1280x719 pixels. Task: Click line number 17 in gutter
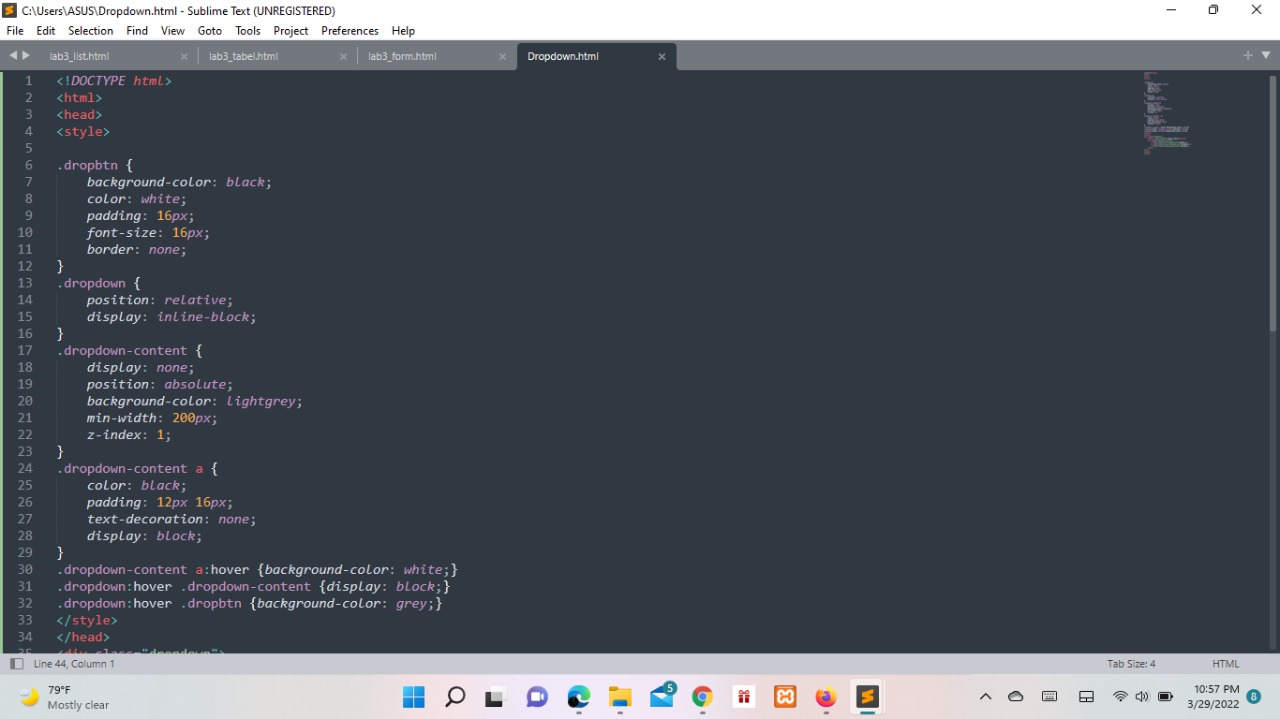pyautogui.click(x=25, y=350)
